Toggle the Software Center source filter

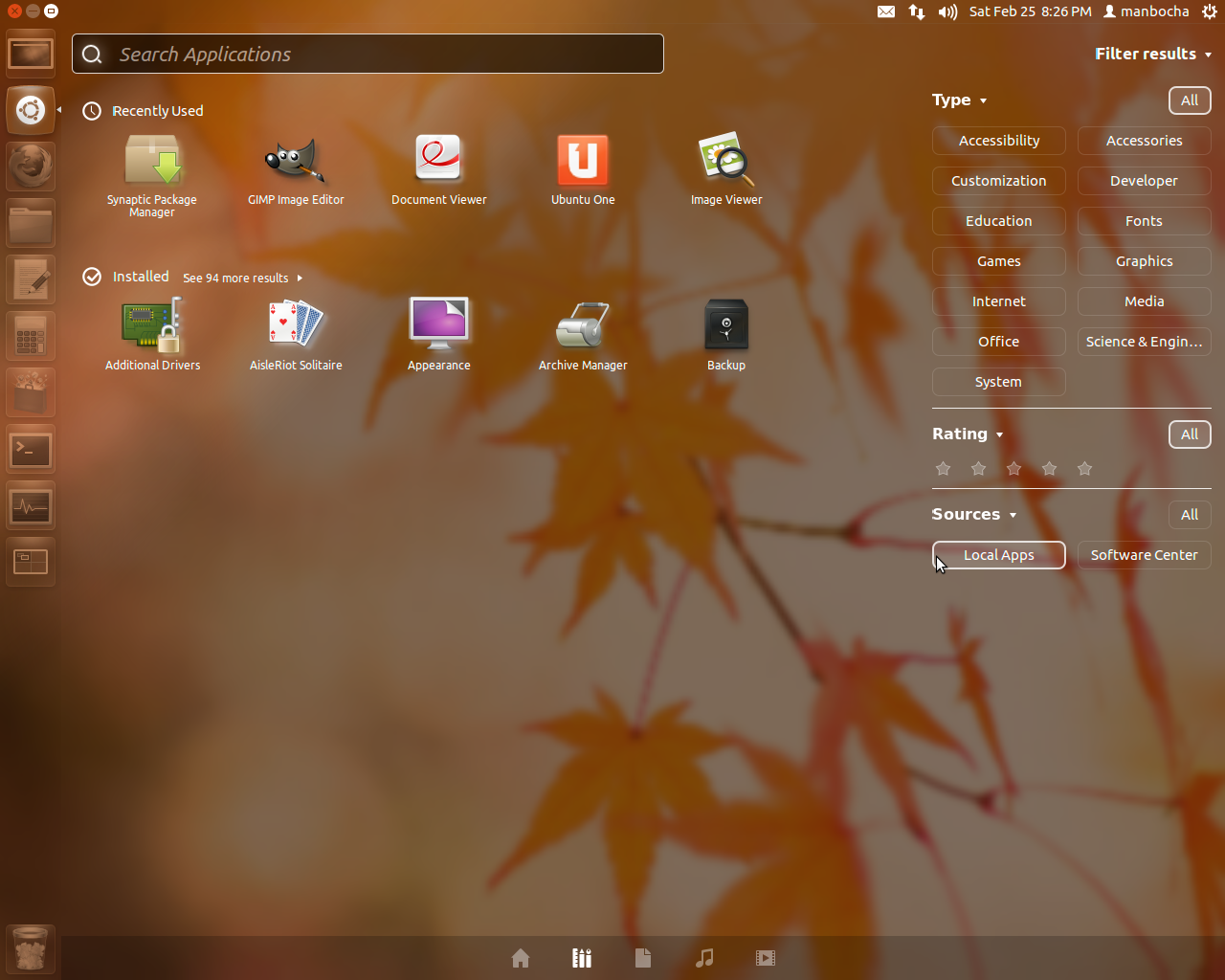pyautogui.click(x=1144, y=555)
